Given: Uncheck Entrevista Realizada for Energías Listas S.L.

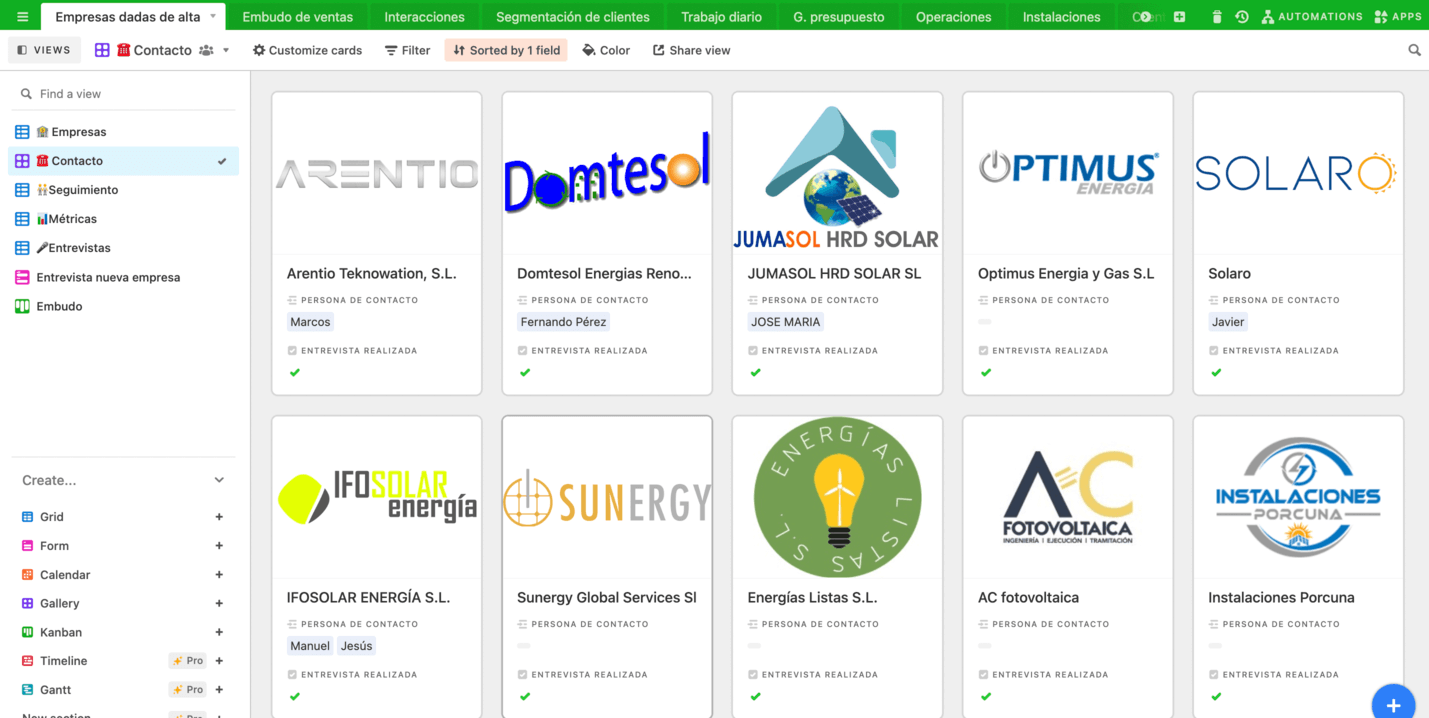Looking at the screenshot, I should tap(755, 696).
